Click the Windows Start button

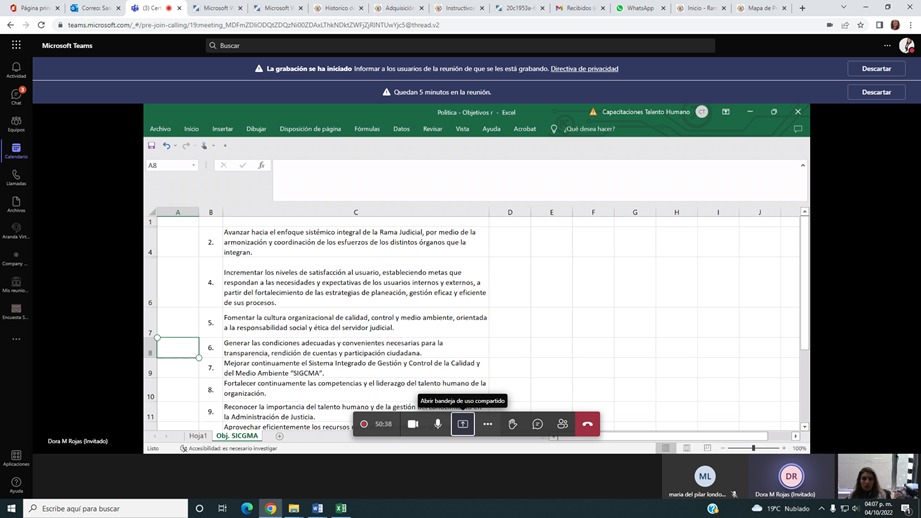click(11, 509)
